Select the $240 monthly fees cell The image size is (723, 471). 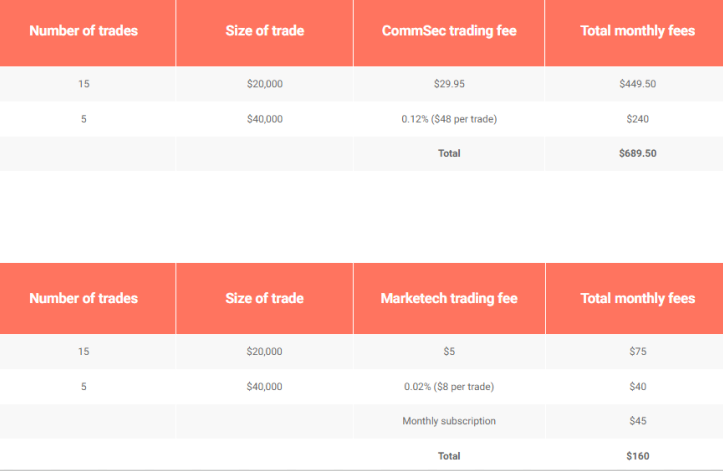click(637, 119)
